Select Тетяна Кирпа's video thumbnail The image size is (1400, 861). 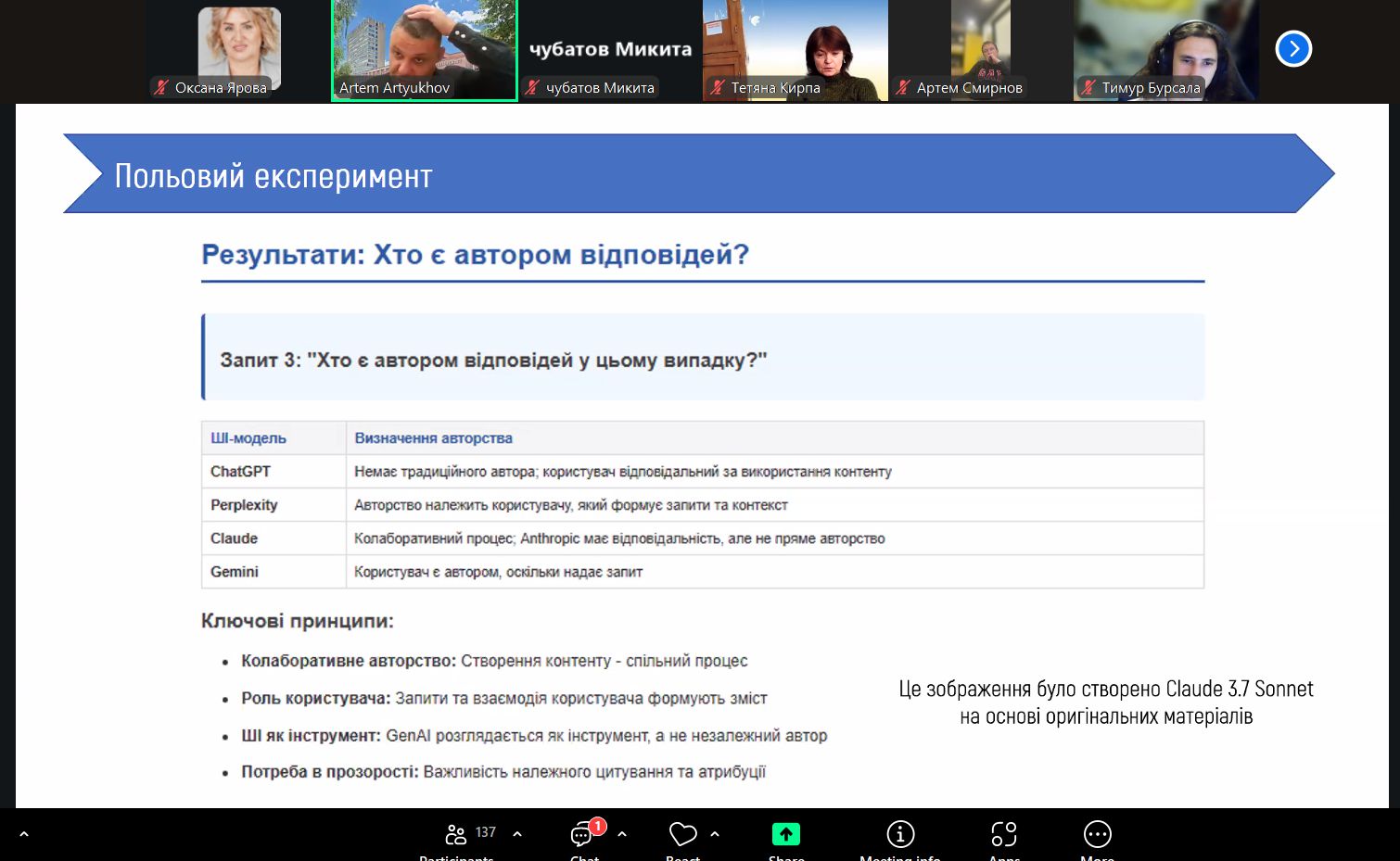[795, 46]
